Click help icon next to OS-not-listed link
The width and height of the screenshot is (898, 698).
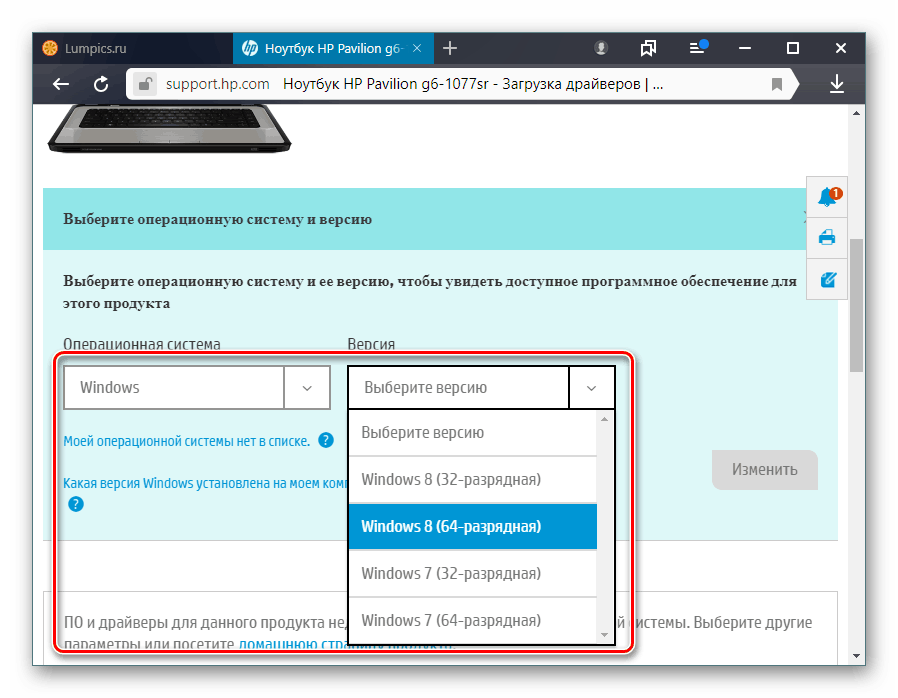326,440
